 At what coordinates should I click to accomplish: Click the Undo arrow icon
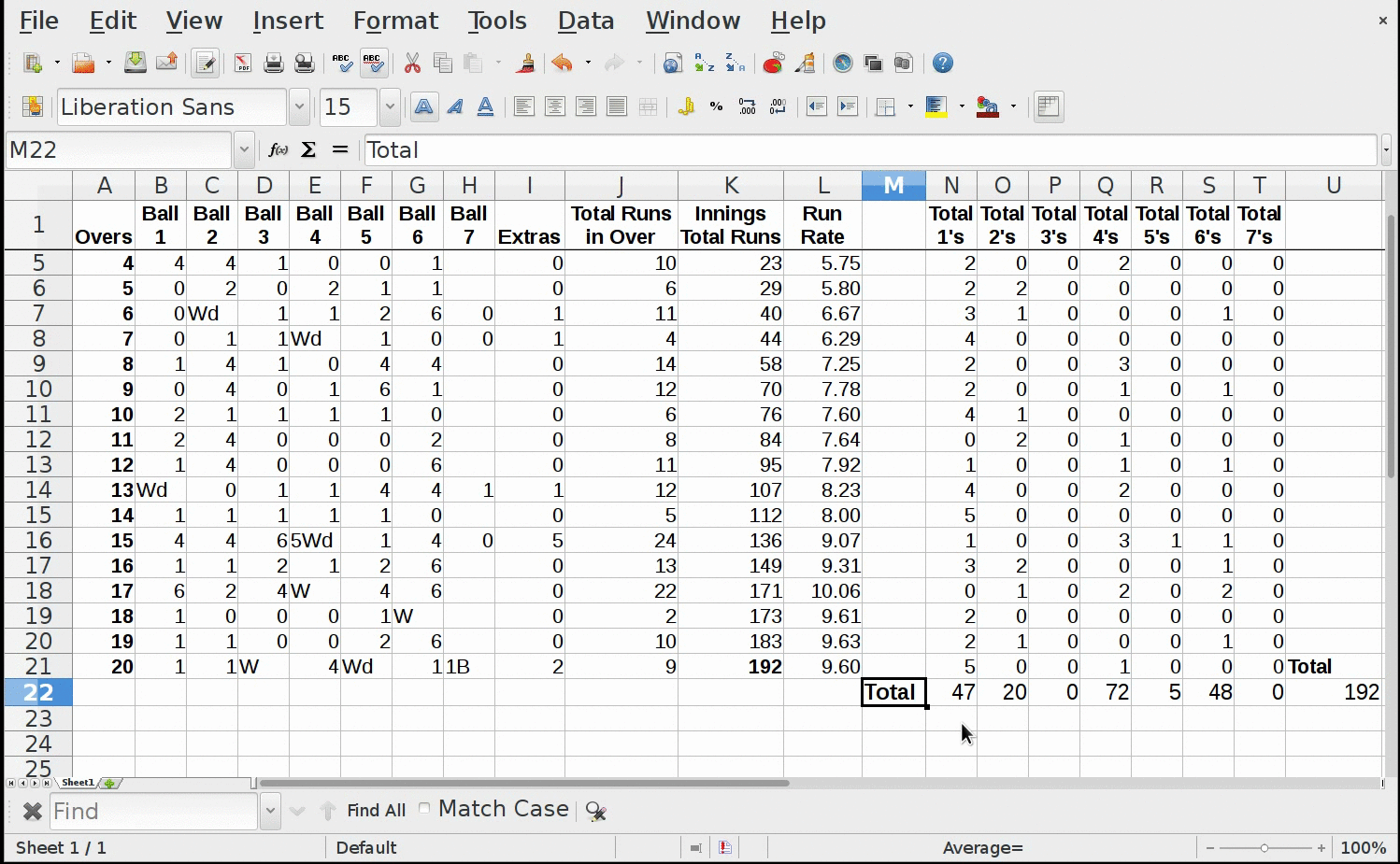pyautogui.click(x=562, y=64)
